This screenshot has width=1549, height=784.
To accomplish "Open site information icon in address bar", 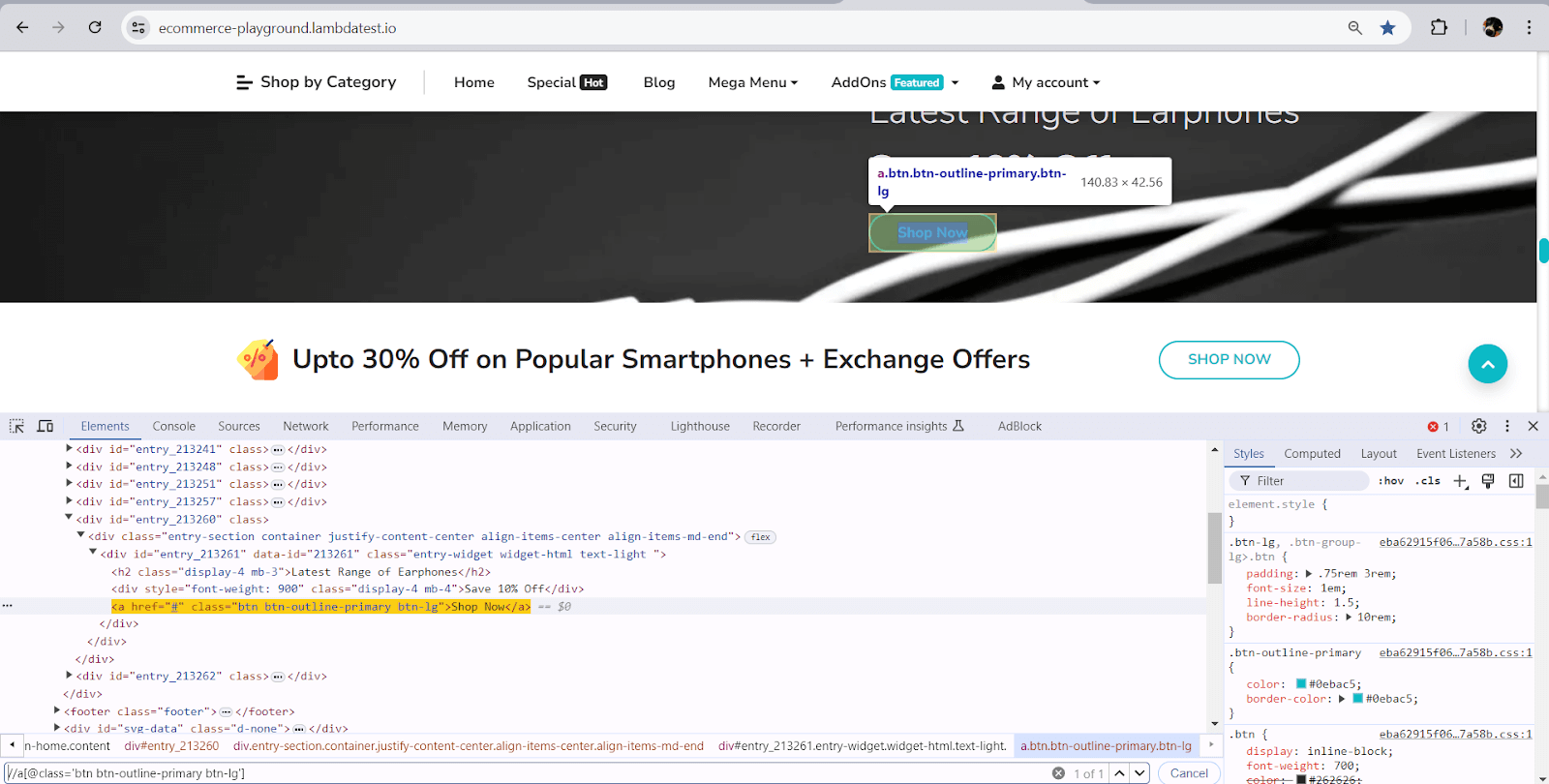I will pyautogui.click(x=138, y=27).
